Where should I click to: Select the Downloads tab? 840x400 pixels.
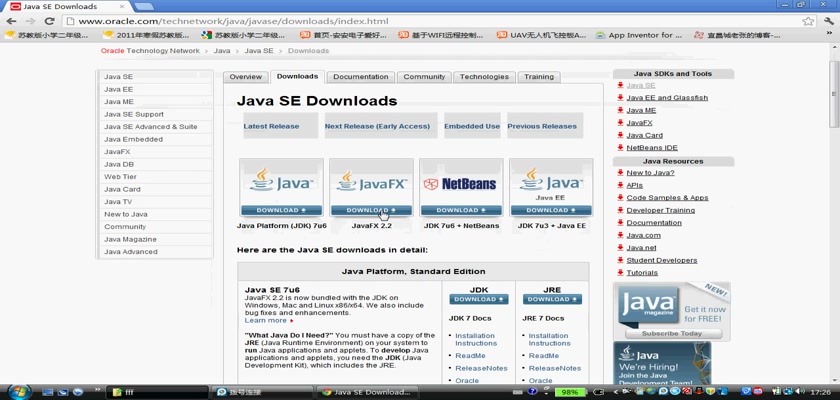(x=297, y=77)
